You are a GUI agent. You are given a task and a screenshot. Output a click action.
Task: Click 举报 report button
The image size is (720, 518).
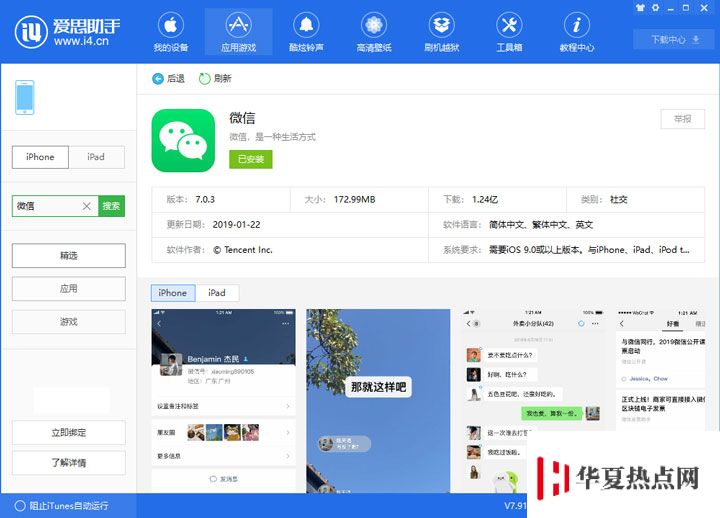click(x=682, y=119)
